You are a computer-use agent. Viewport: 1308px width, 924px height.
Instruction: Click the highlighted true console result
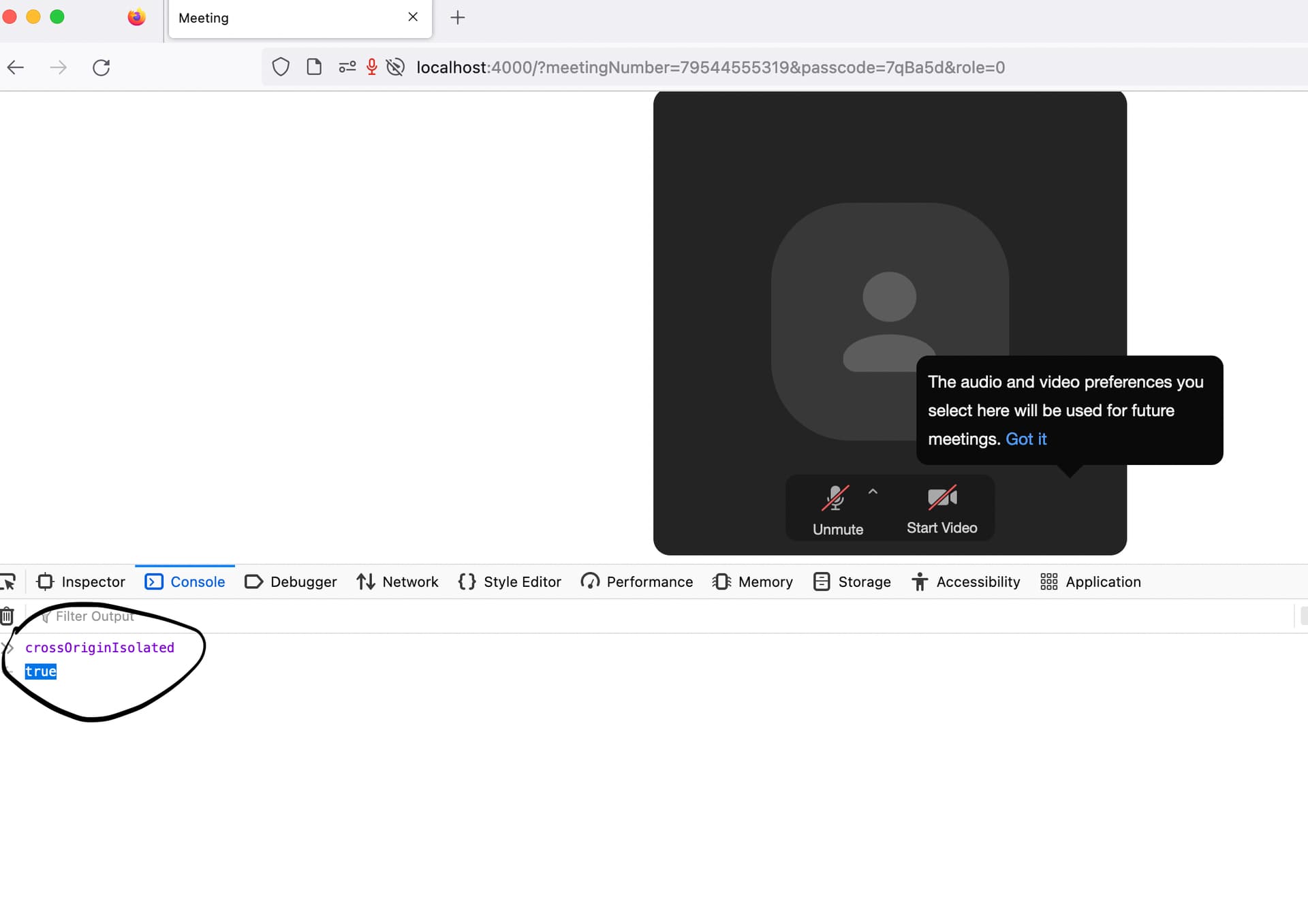(x=41, y=671)
